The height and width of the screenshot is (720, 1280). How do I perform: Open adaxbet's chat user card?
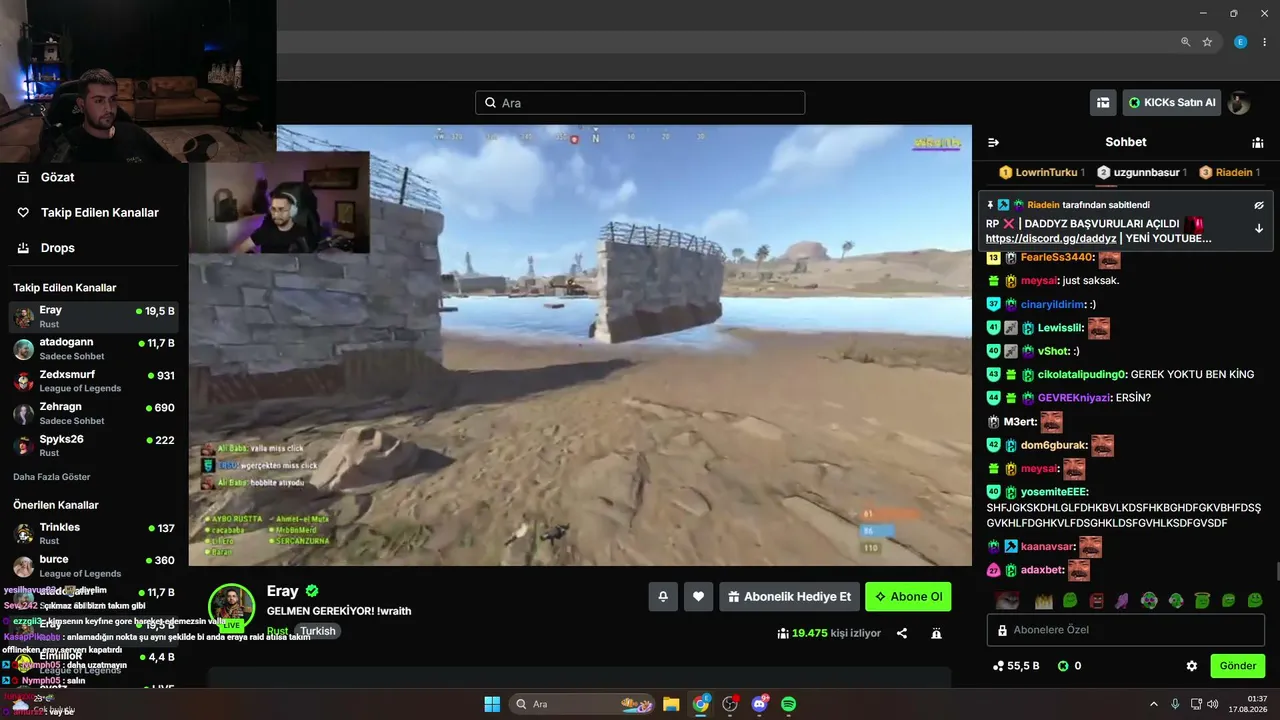coord(1042,571)
